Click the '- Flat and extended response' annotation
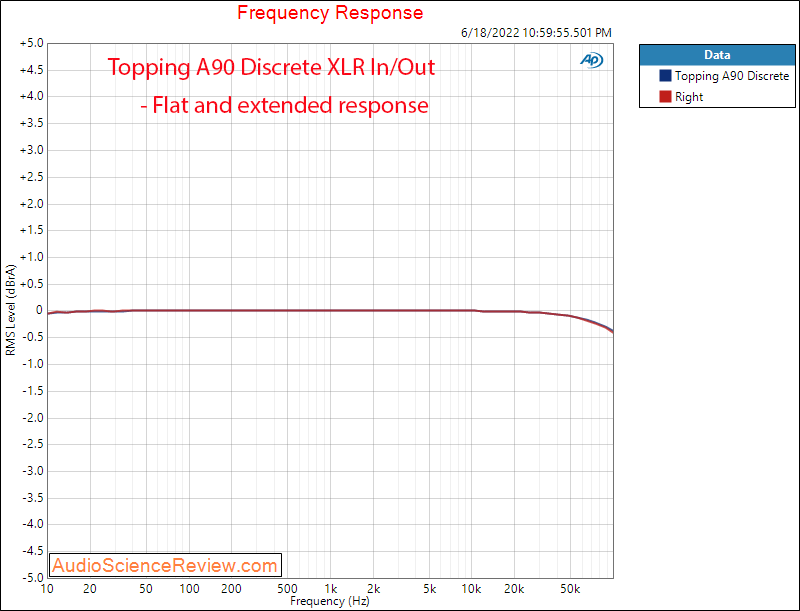 (284, 105)
